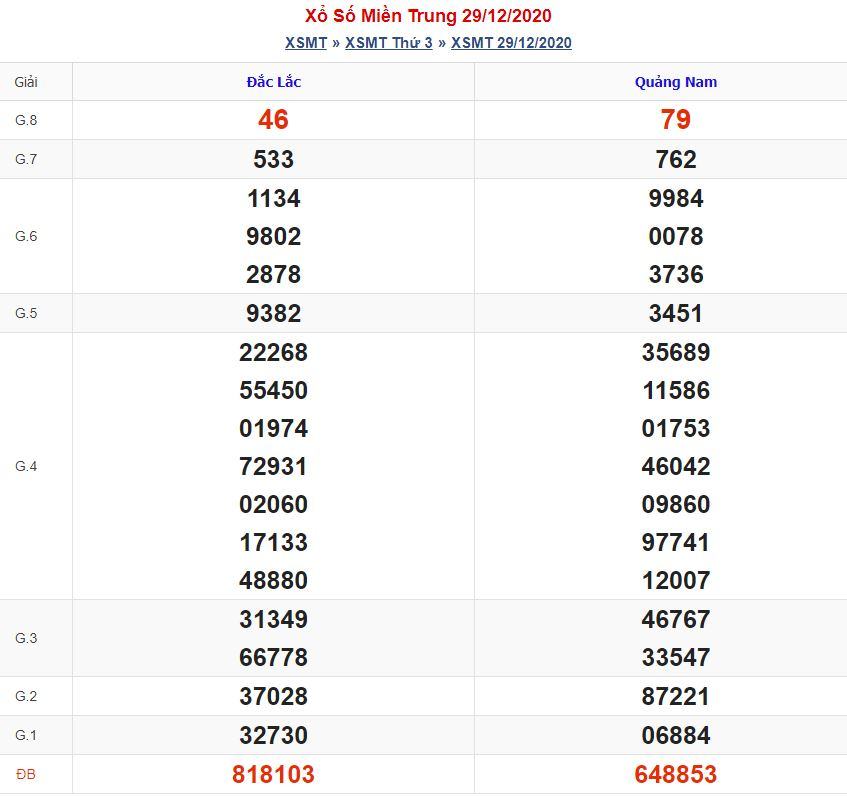Select the G.2 row label
This screenshot has width=847, height=797.
26,696
